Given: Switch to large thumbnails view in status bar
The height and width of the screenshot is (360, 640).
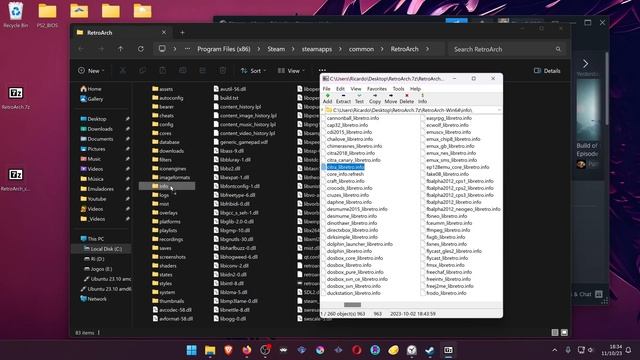Looking at the screenshot, I should (x=564, y=333).
